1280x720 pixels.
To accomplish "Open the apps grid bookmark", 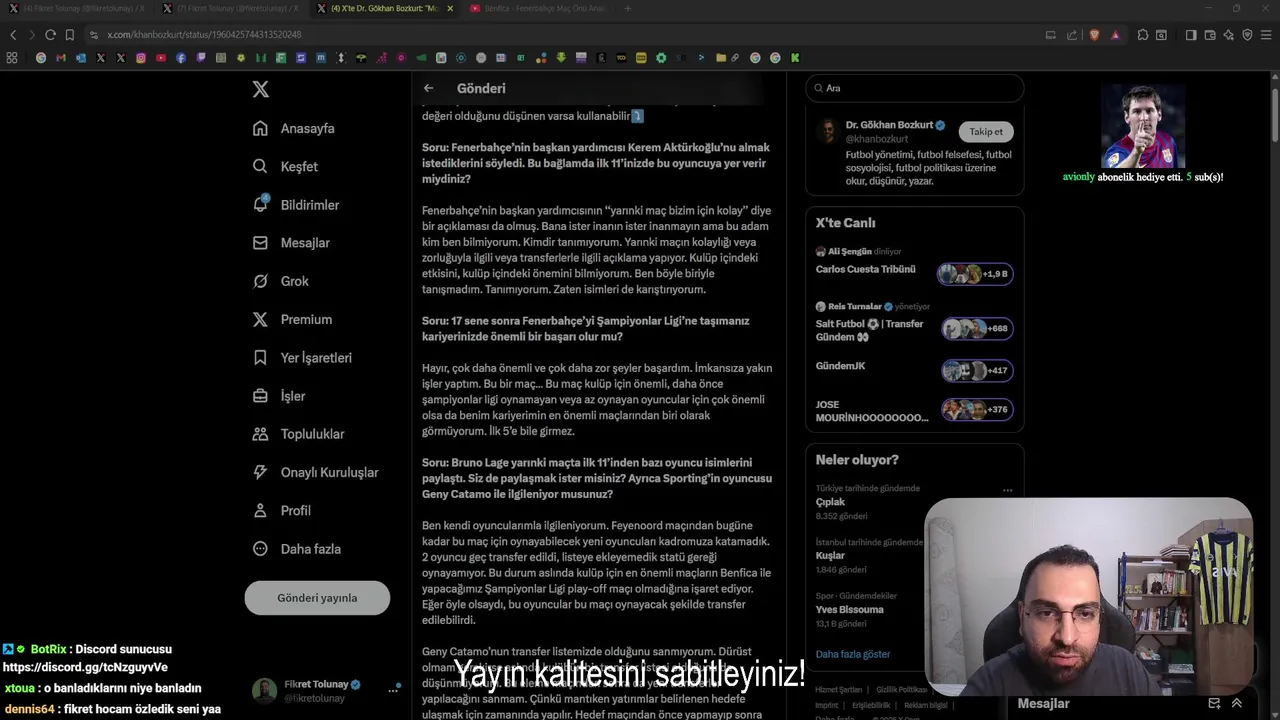I will pos(11,58).
